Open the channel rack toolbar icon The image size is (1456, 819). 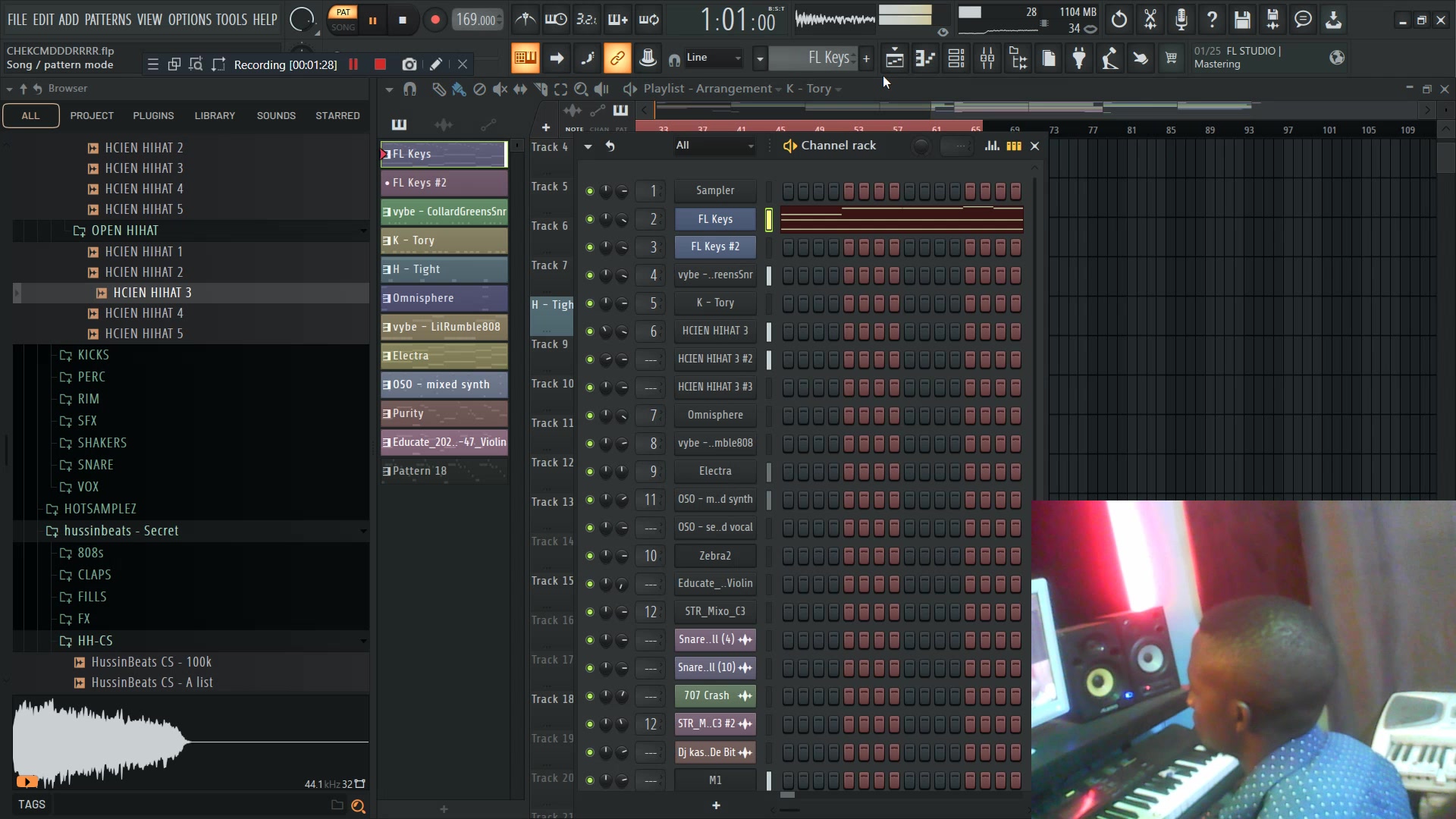[956, 58]
